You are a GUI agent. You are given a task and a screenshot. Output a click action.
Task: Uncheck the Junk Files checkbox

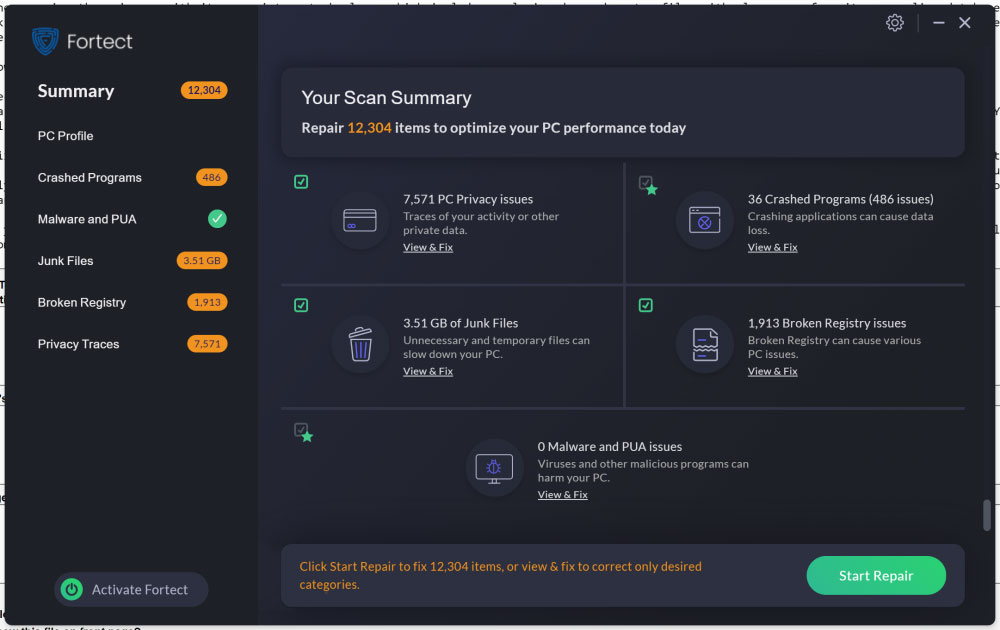pyautogui.click(x=301, y=305)
